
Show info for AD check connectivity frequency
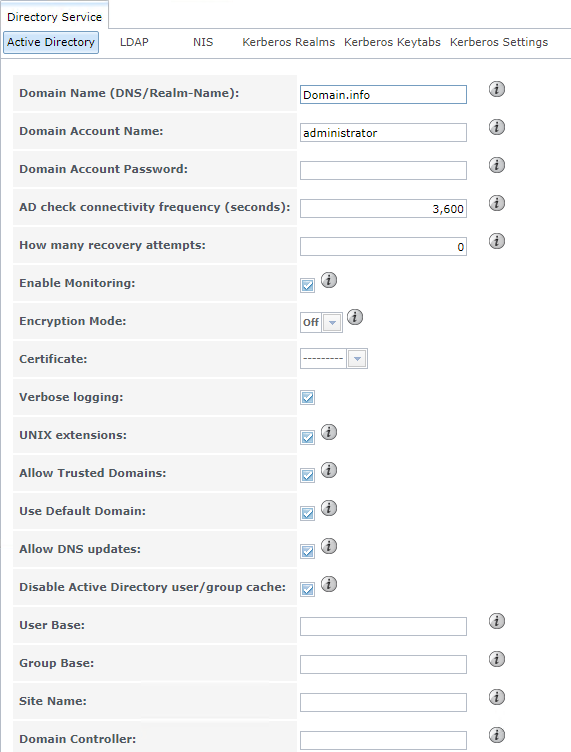(497, 203)
